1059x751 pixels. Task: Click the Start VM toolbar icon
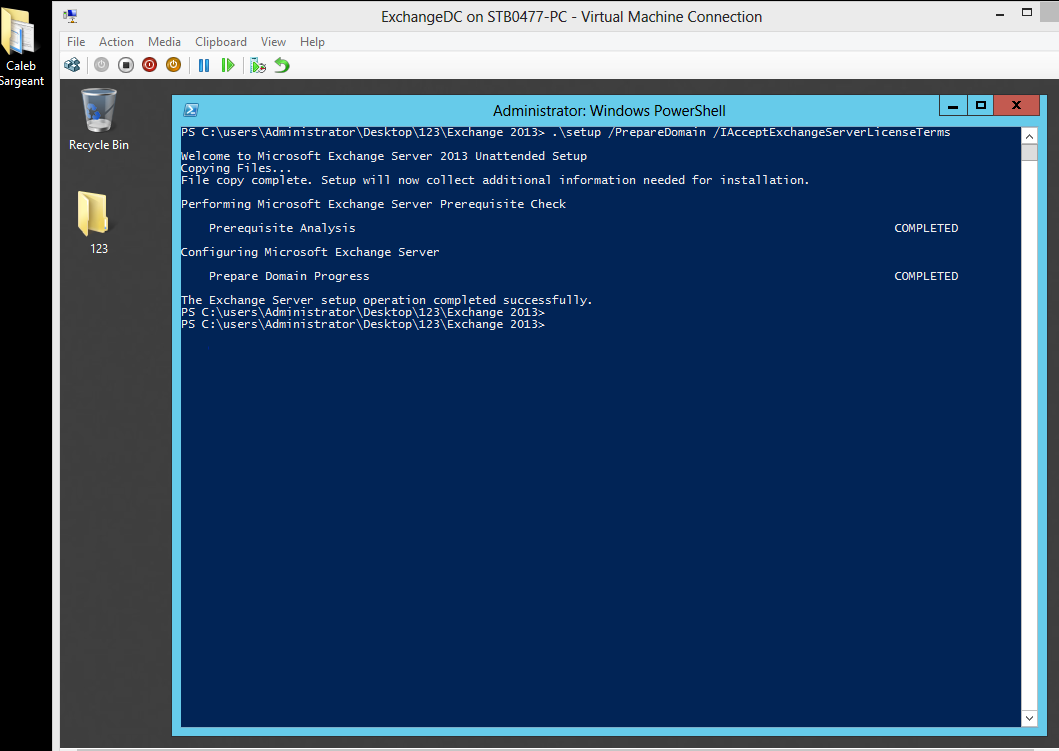[101, 65]
